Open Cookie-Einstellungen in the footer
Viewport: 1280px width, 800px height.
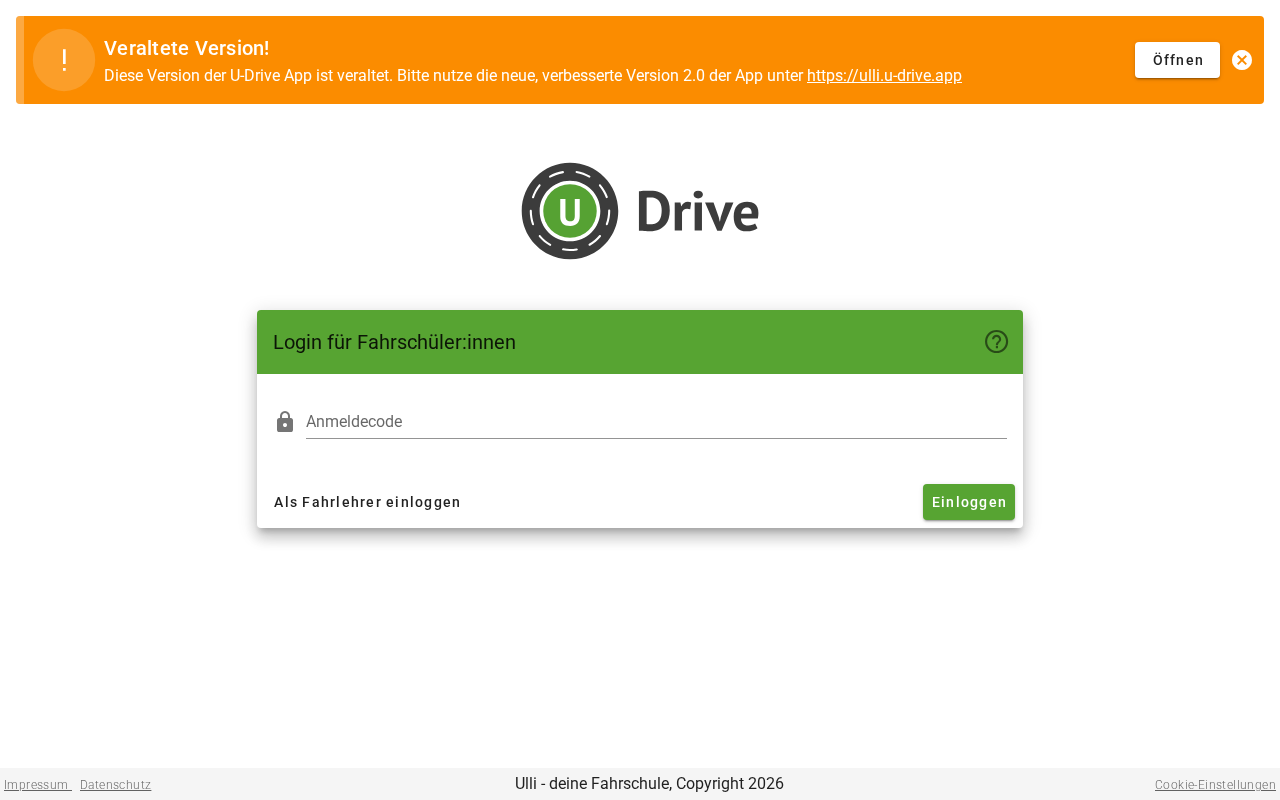coord(1215,785)
